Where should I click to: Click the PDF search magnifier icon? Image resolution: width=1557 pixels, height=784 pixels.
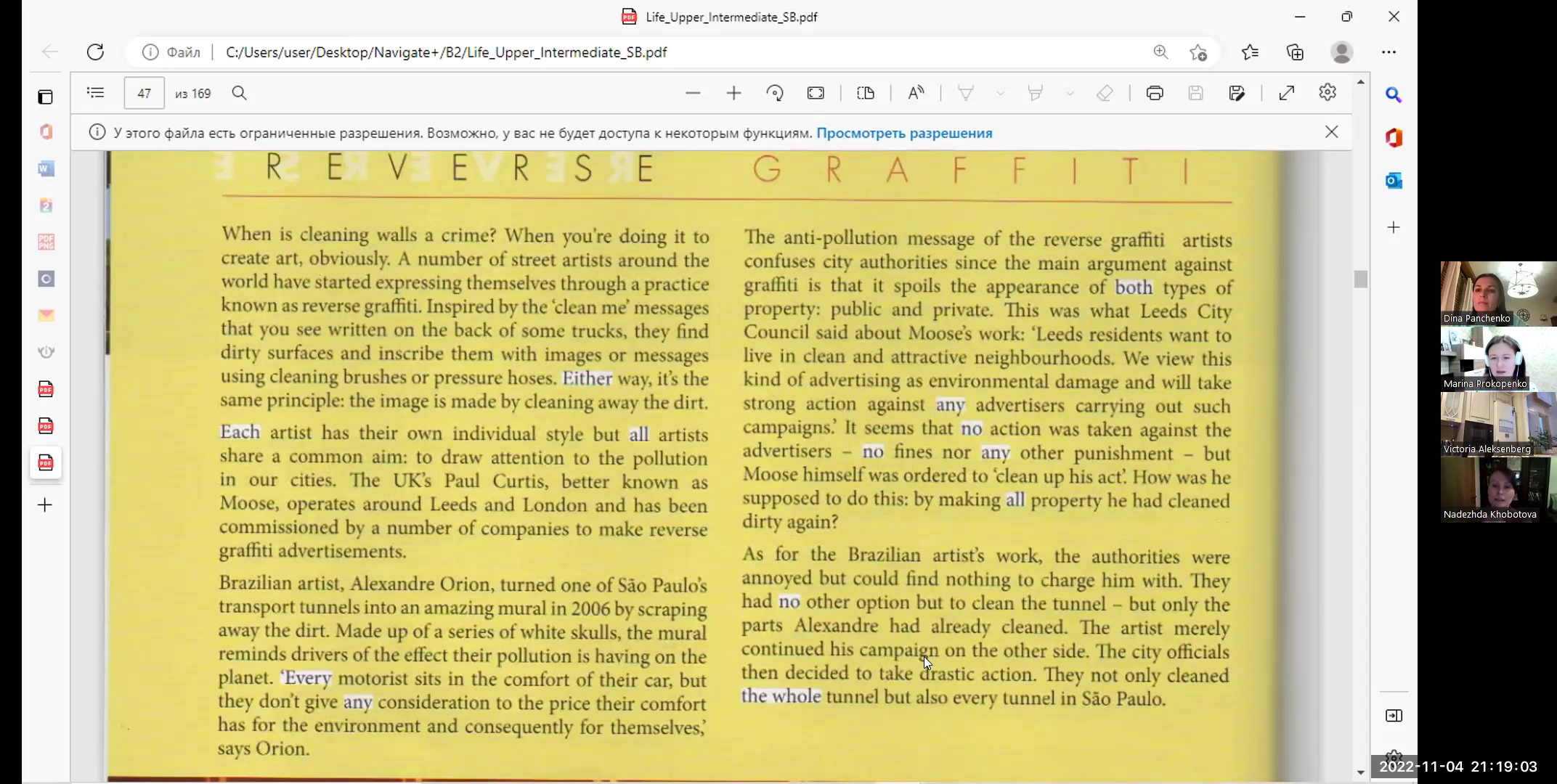[239, 93]
